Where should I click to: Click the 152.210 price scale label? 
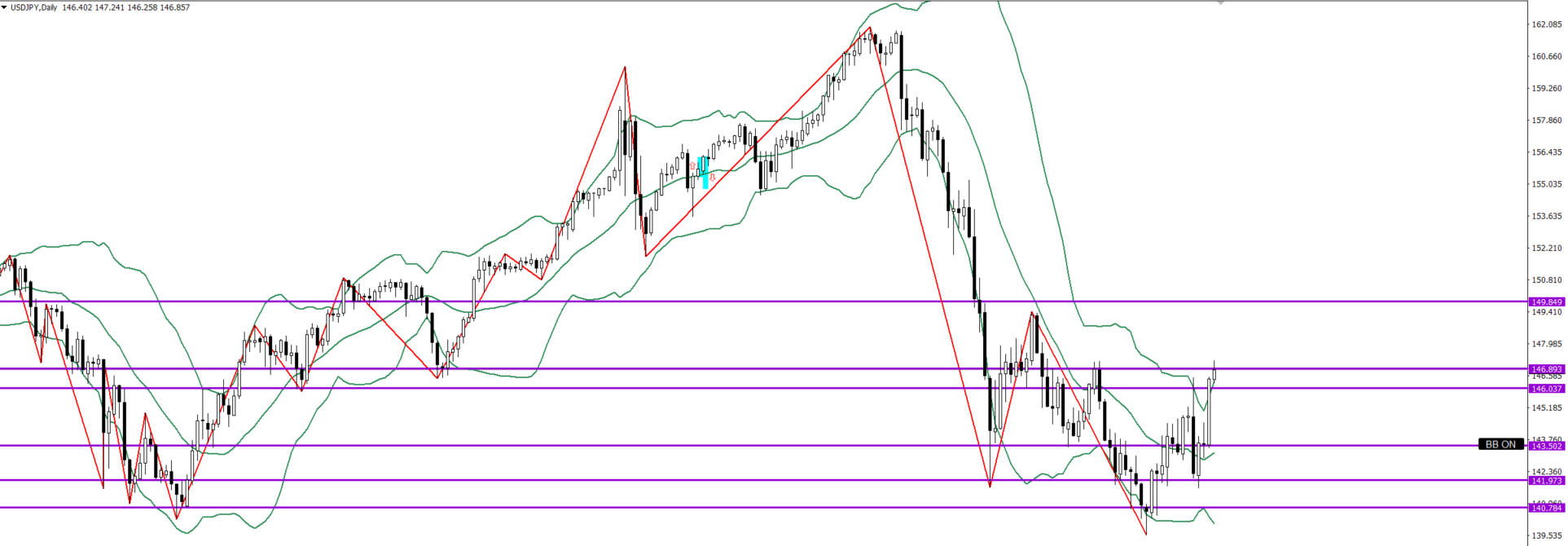pyautogui.click(x=1547, y=248)
